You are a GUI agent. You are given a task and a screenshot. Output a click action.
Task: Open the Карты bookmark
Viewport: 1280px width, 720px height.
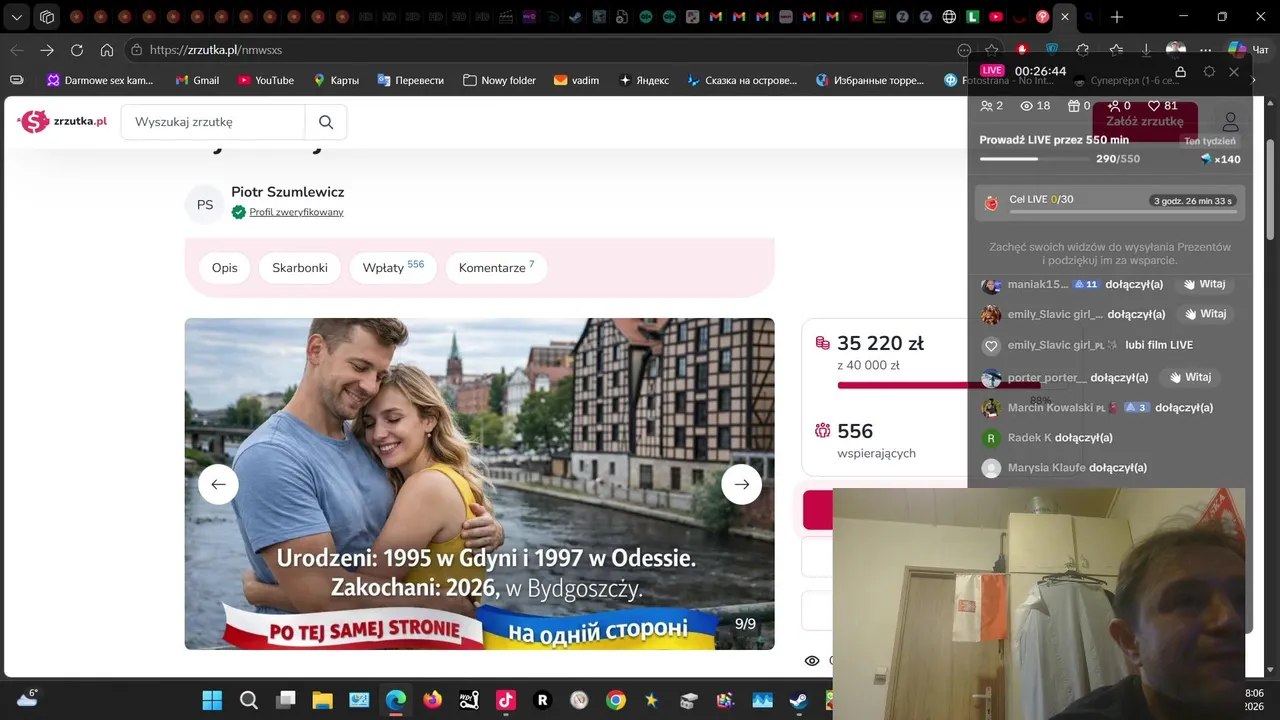point(336,80)
